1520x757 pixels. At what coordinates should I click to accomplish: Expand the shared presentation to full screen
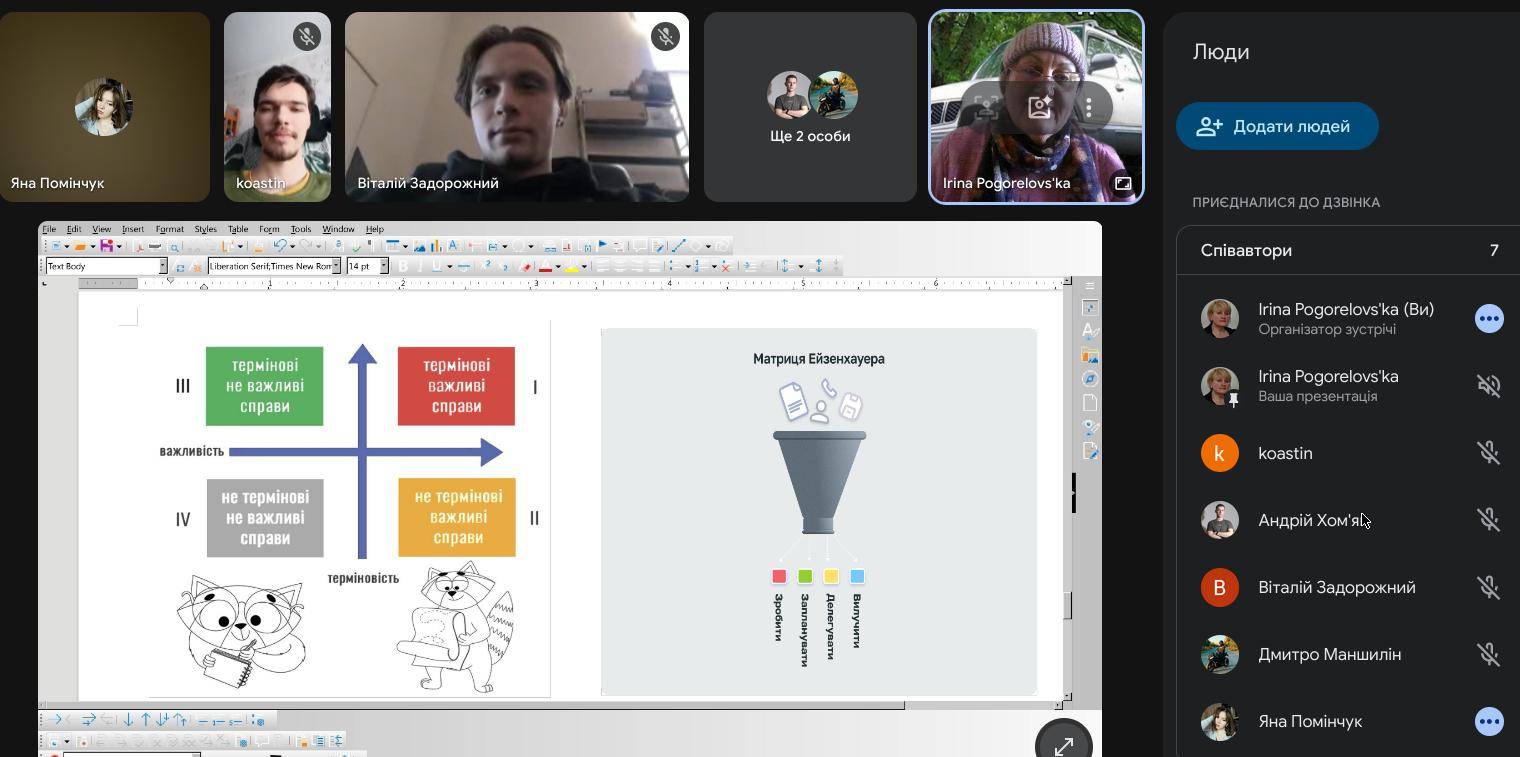click(1063, 745)
